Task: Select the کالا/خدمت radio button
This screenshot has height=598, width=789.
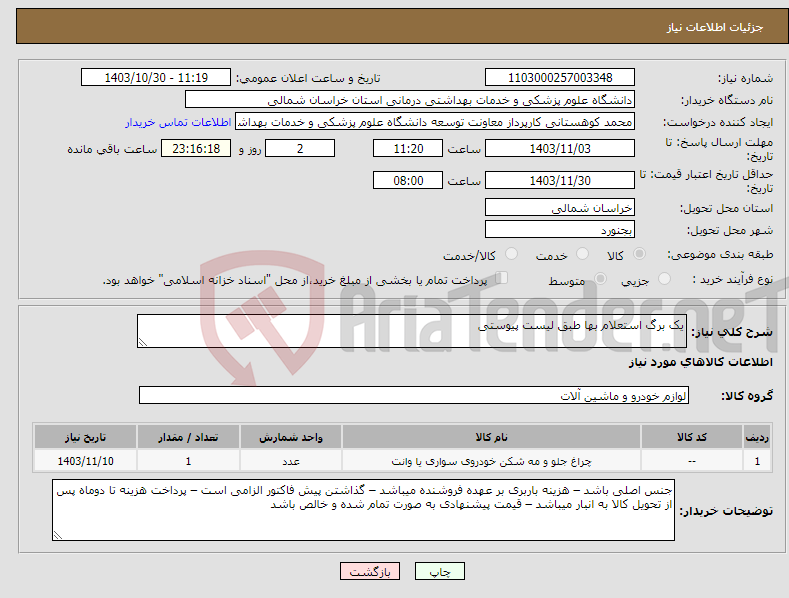Action: point(511,254)
